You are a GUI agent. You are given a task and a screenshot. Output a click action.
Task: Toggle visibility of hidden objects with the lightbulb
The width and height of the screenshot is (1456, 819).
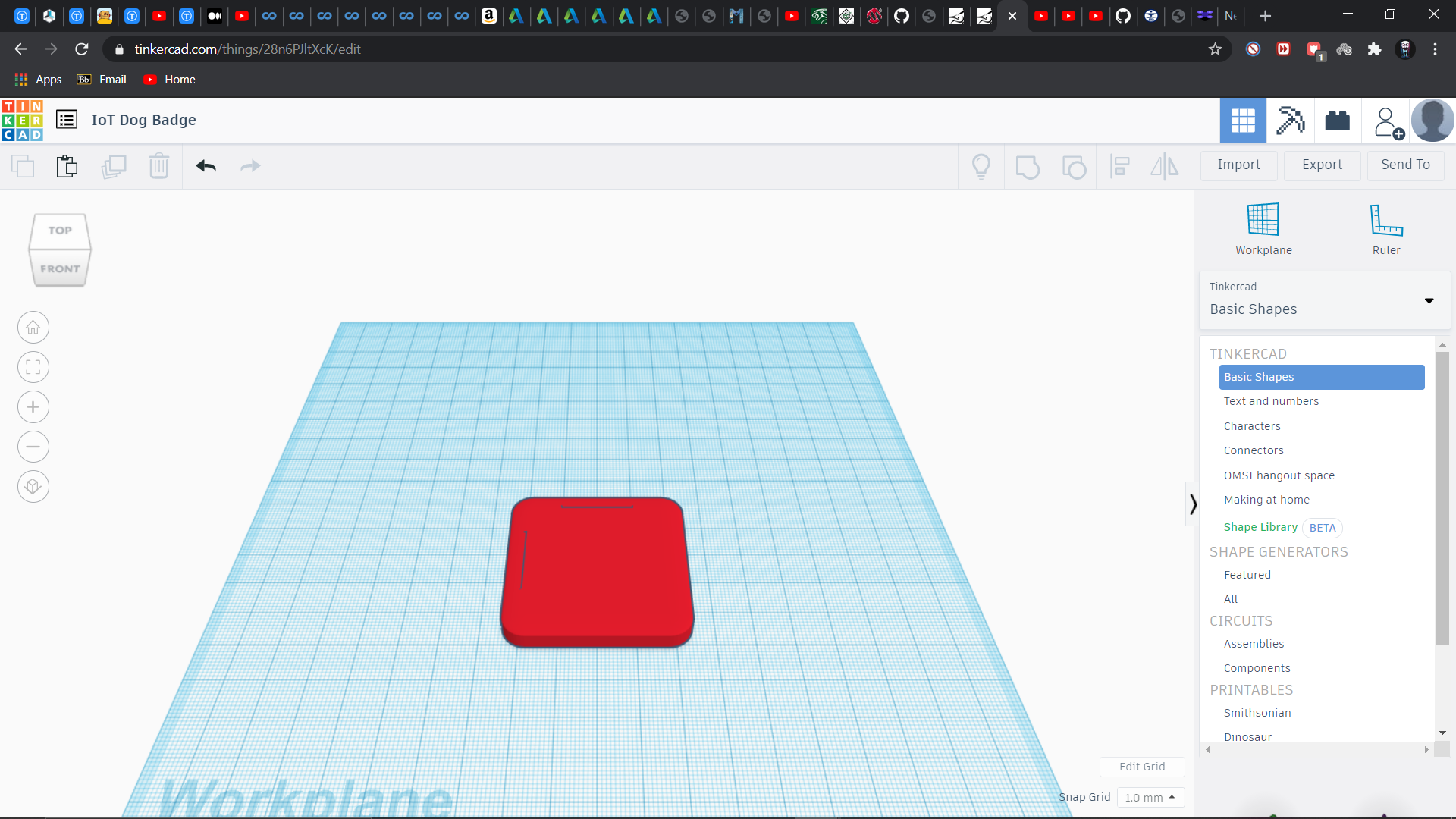coord(981,165)
